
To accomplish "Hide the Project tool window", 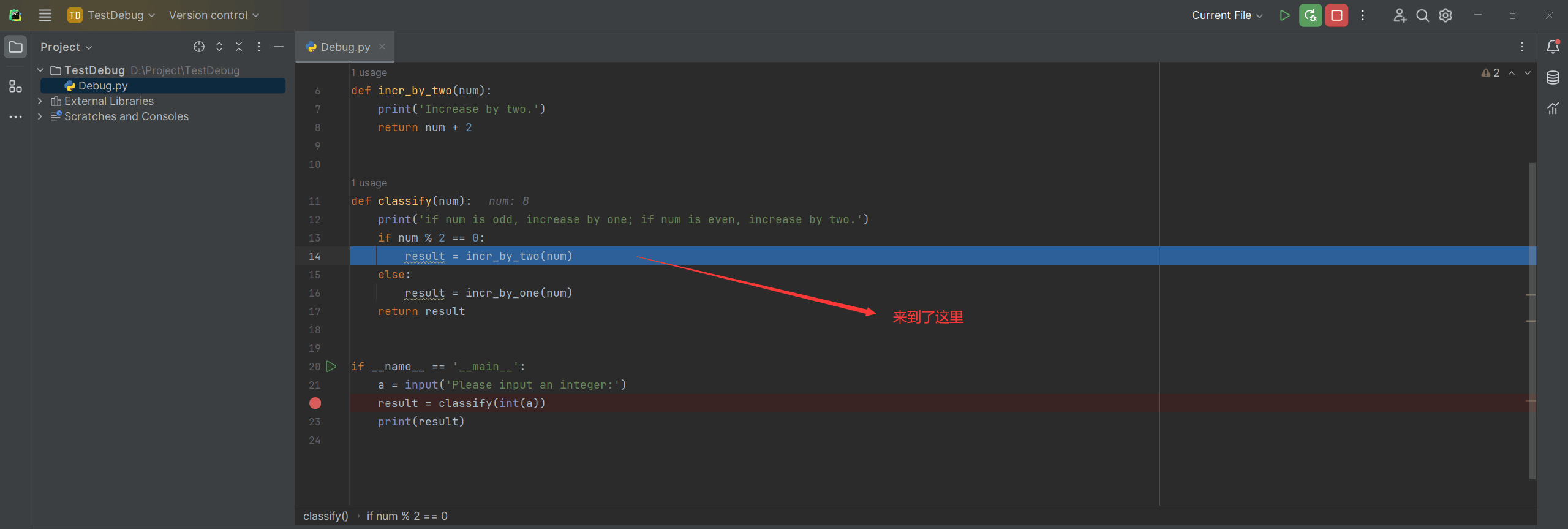I will [x=279, y=47].
